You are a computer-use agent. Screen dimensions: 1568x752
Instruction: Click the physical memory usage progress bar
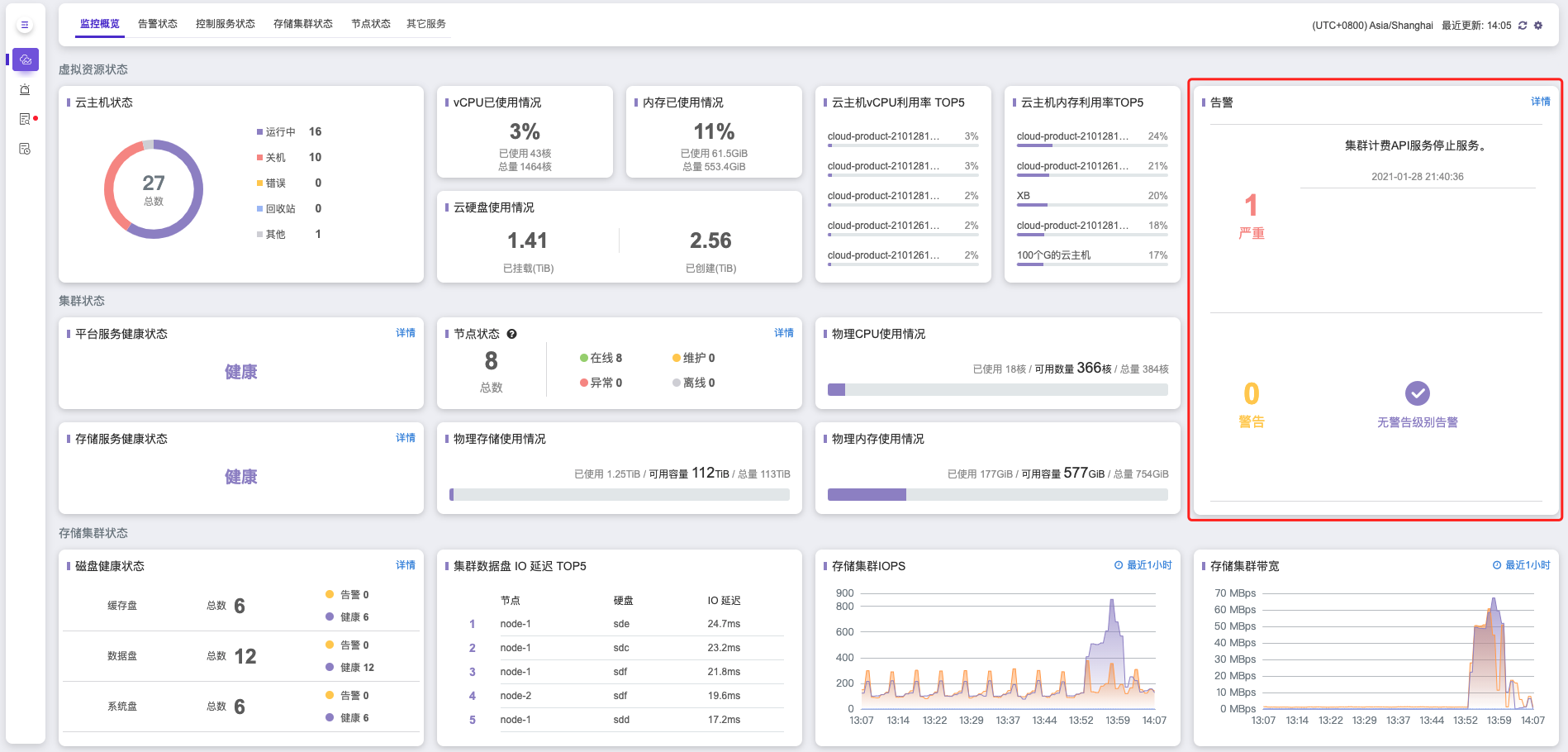(997, 494)
